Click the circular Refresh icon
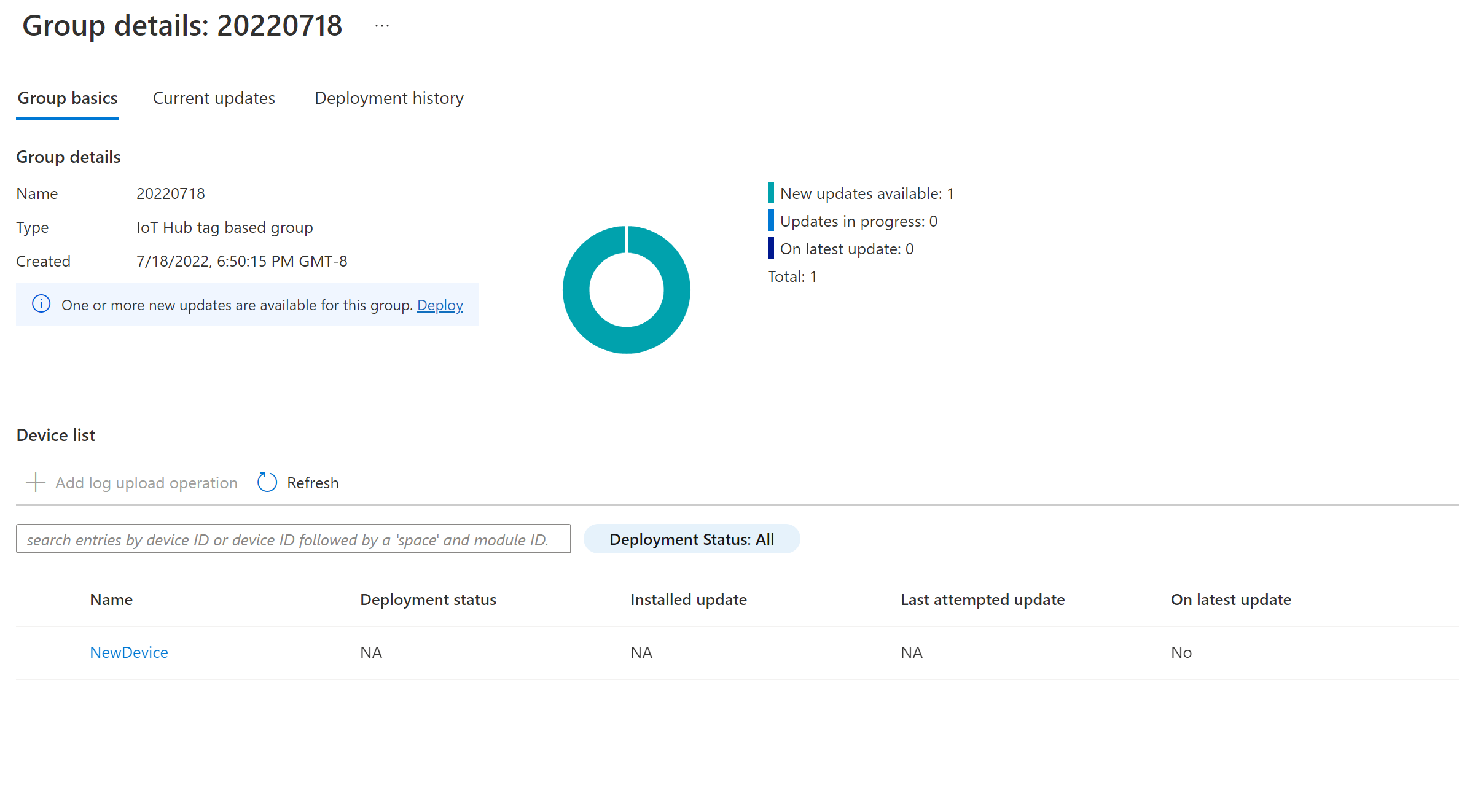1459x812 pixels. [x=267, y=483]
